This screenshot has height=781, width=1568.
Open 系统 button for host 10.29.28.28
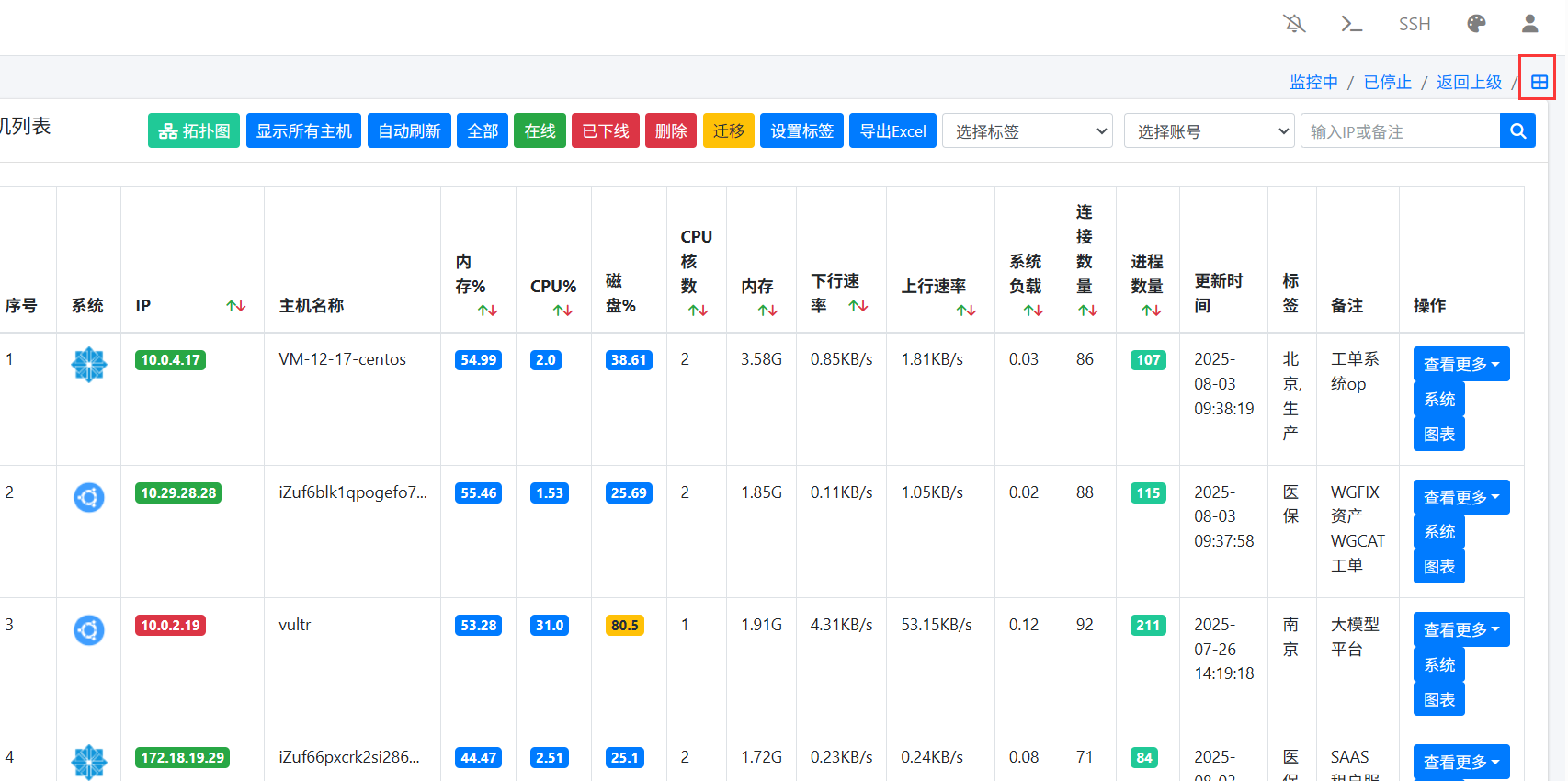(x=1439, y=531)
